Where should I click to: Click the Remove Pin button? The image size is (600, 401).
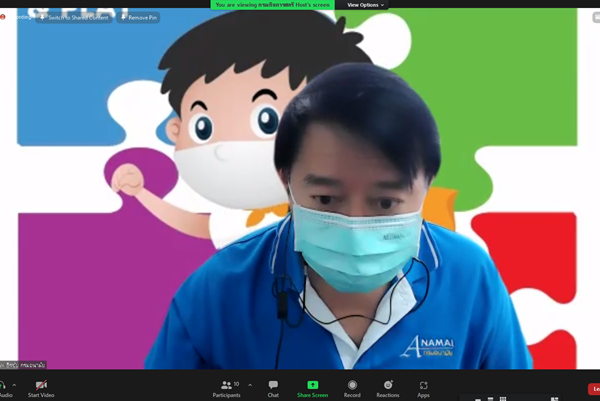coord(139,18)
